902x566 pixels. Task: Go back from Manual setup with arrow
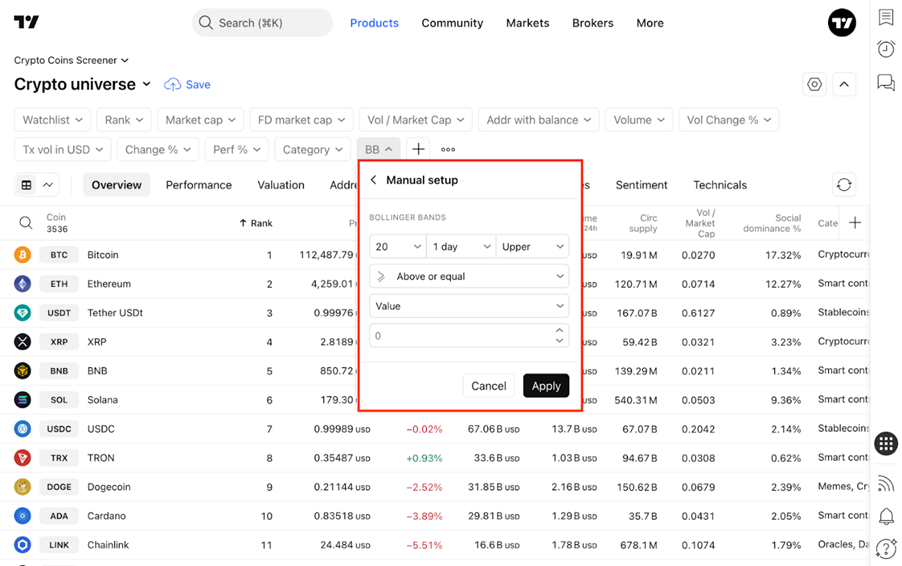point(373,180)
